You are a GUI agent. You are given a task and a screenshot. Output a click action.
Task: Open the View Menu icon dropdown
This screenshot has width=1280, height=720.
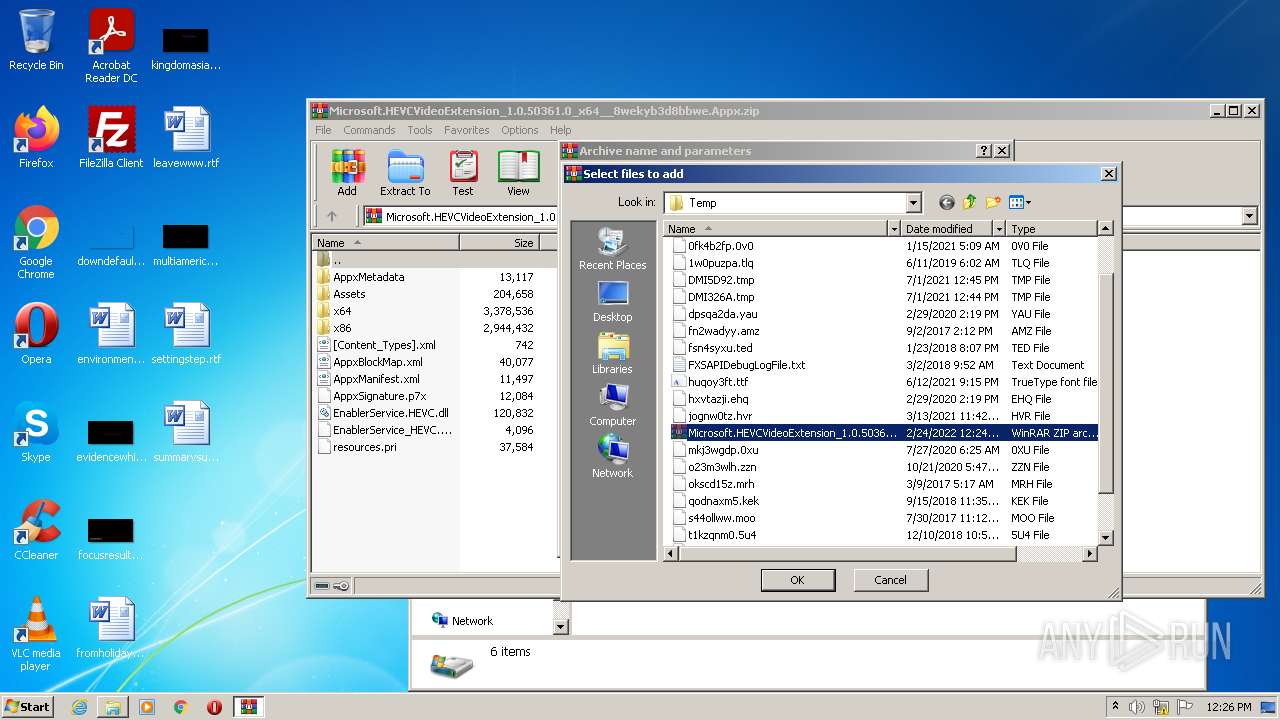click(1020, 203)
